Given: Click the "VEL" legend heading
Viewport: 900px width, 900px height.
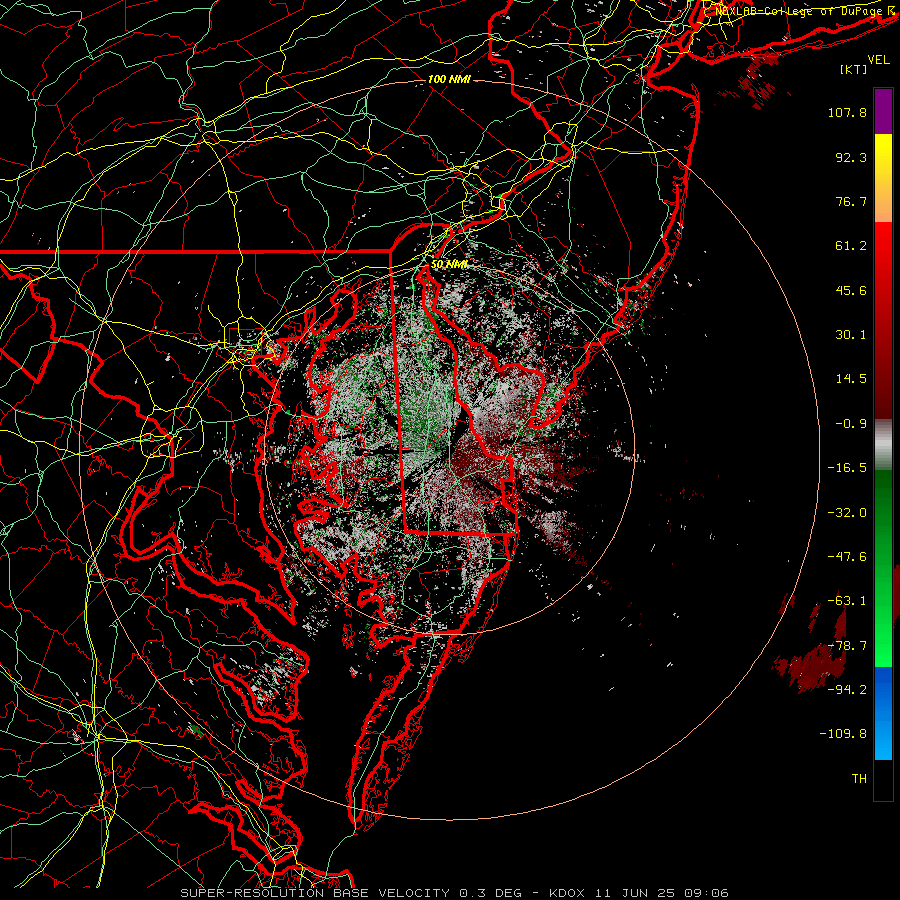Looking at the screenshot, I should tap(879, 60).
